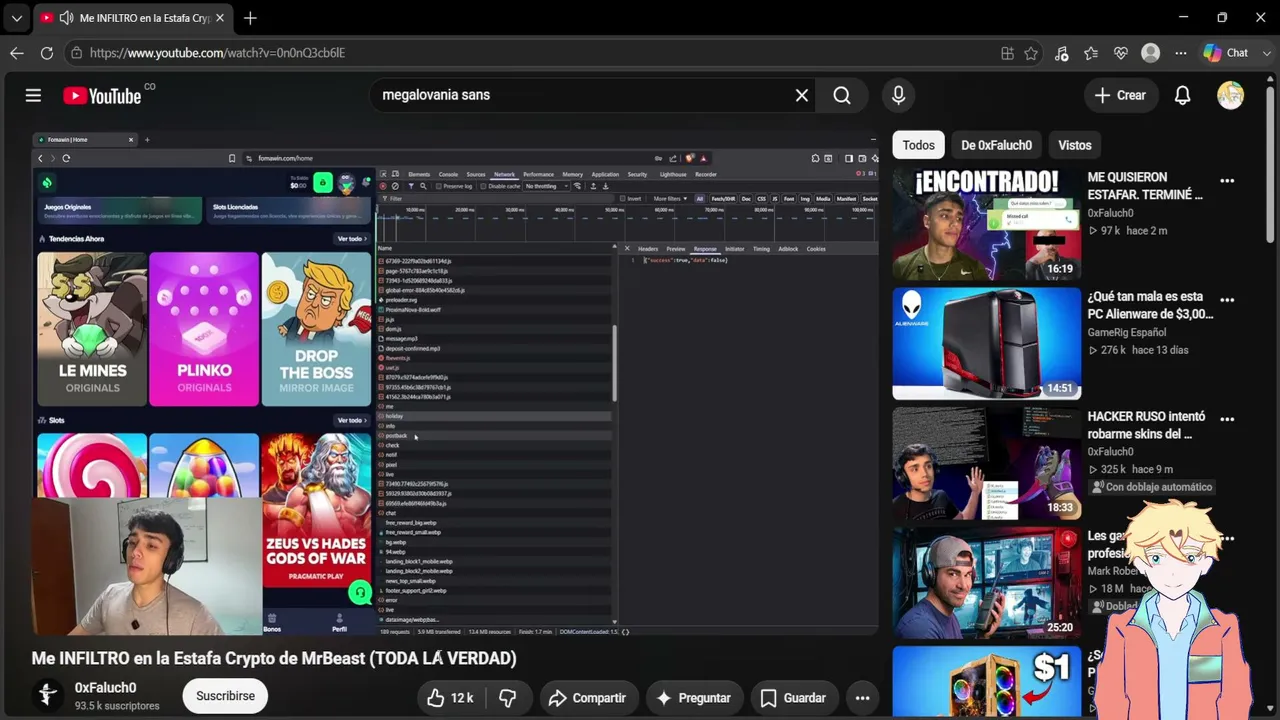Select the Todos filter chip
The image size is (1280, 720).
coord(918,145)
